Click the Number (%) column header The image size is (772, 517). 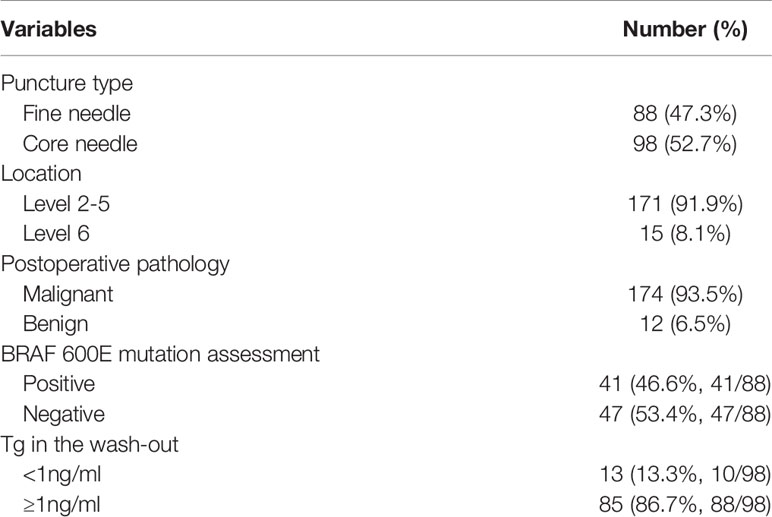pyautogui.click(x=685, y=30)
